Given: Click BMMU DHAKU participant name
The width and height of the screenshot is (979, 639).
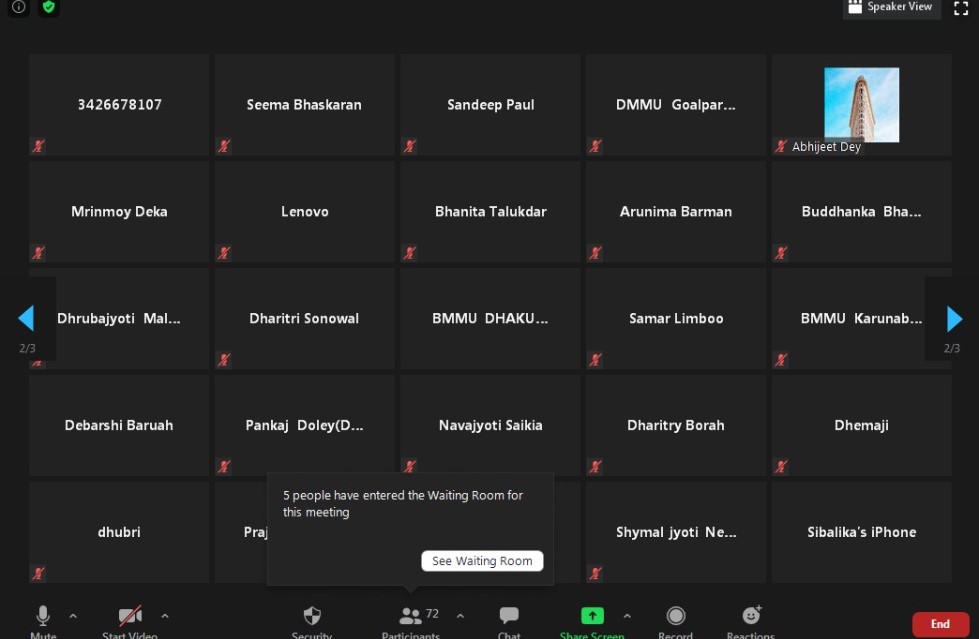Looking at the screenshot, I should 490,319.
